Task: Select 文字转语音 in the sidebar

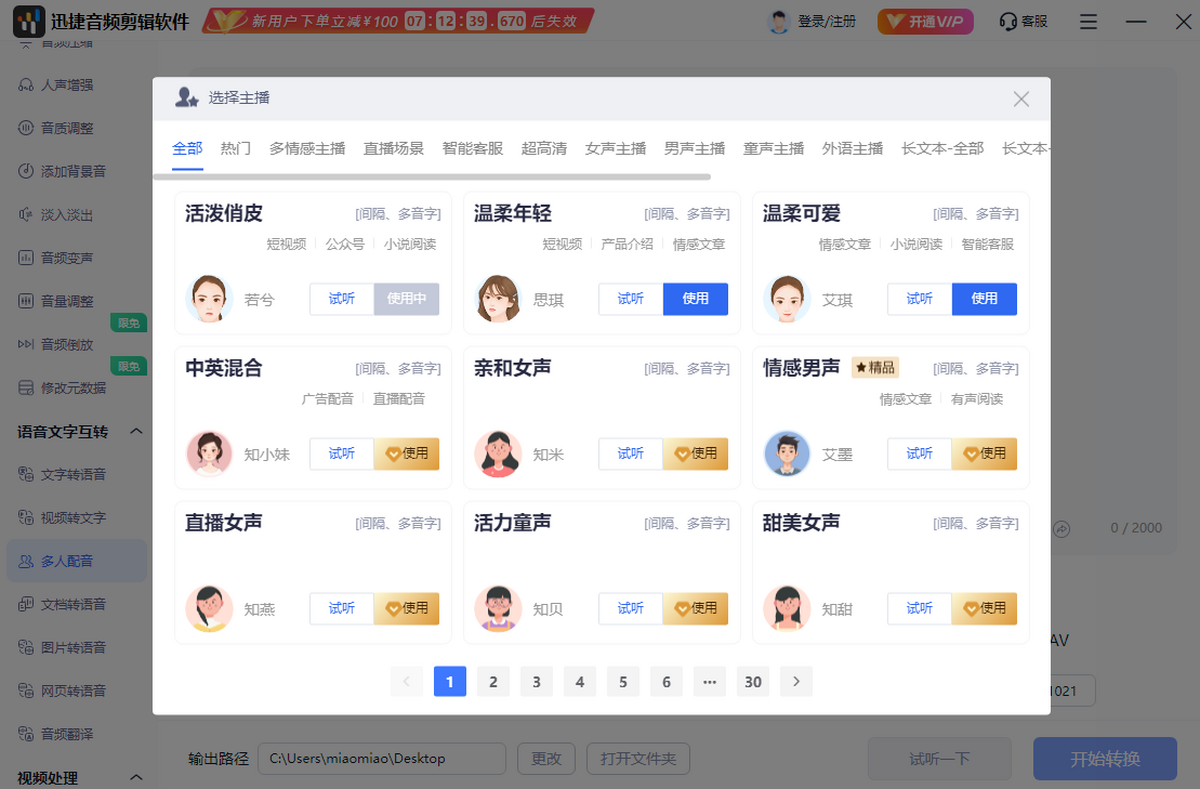Action: pos(73,474)
